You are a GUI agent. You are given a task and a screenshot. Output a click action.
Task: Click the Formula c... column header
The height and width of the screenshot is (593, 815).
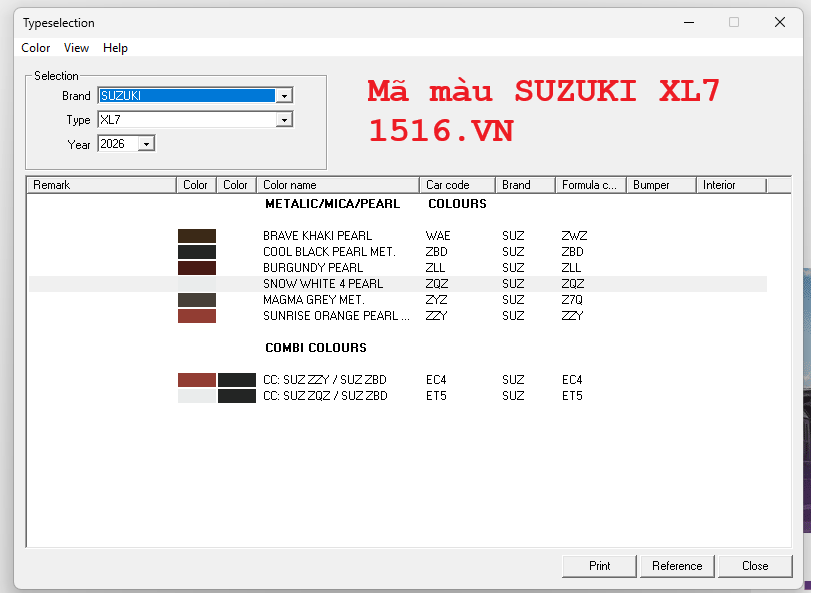pyautogui.click(x=591, y=185)
